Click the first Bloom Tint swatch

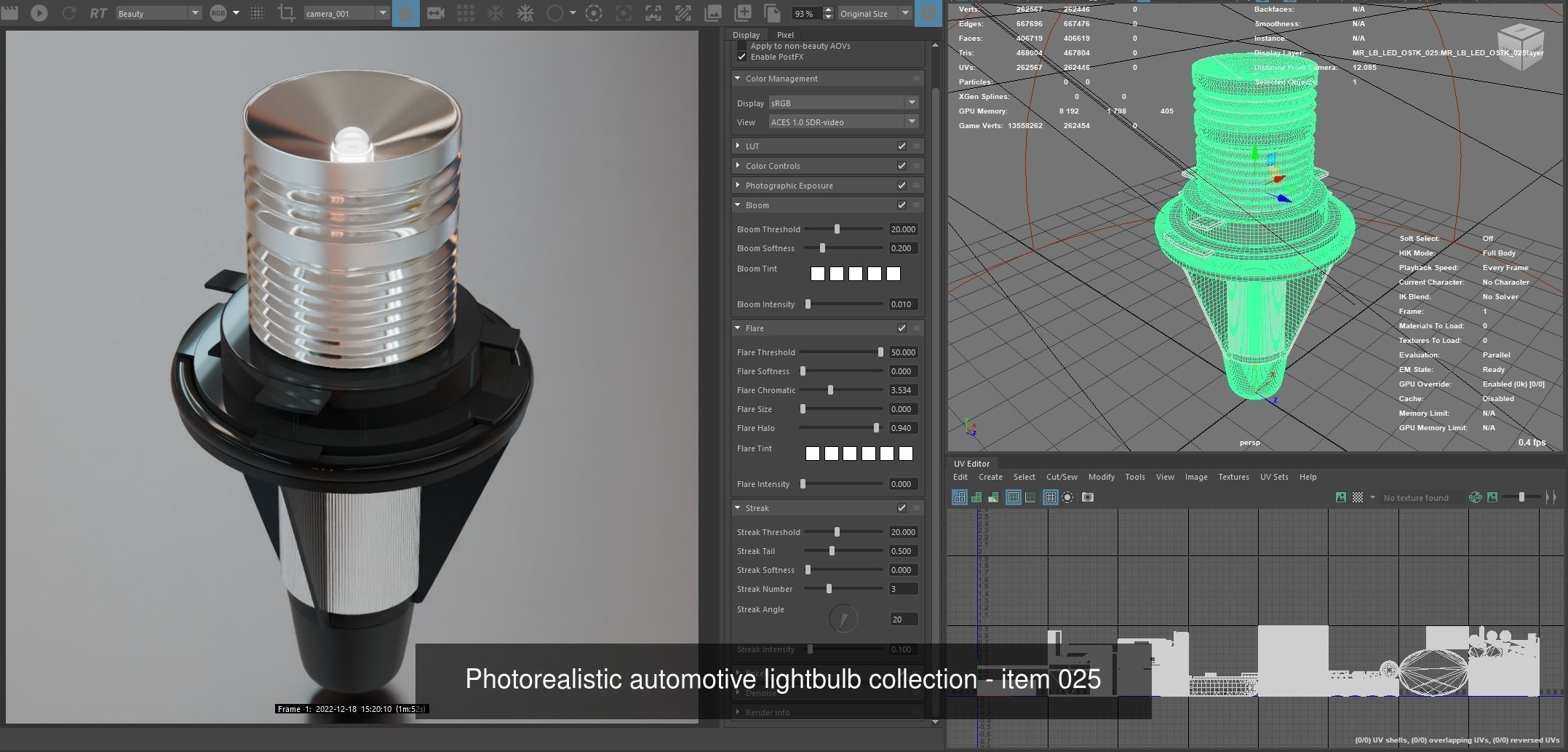(x=818, y=274)
